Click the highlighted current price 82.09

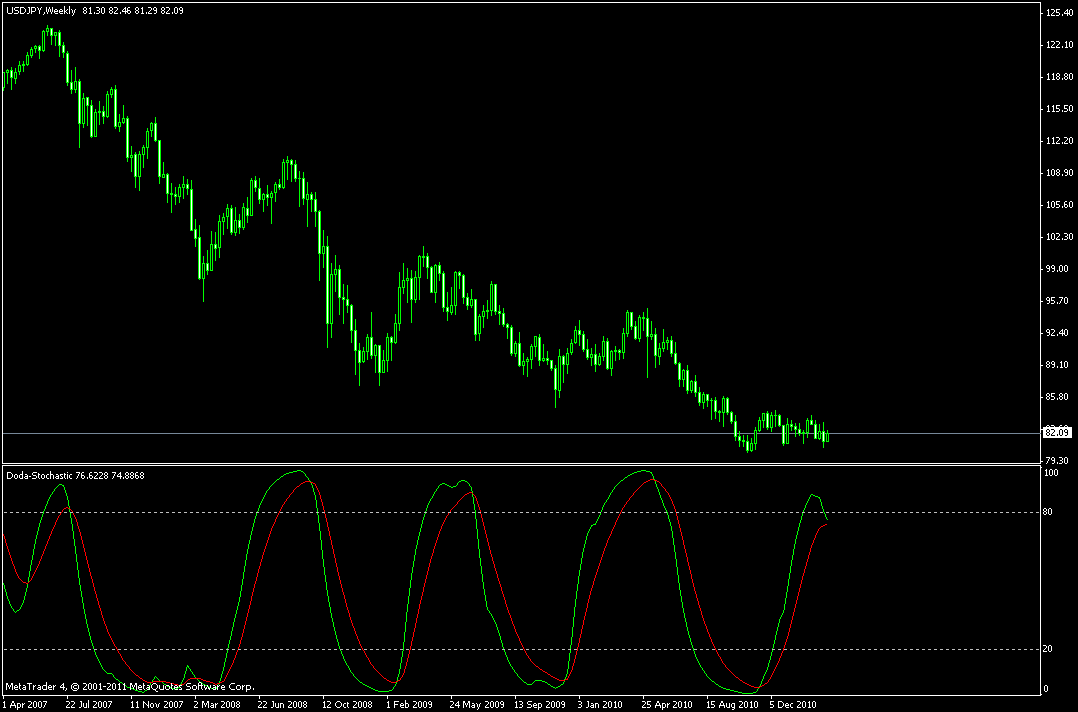point(1058,433)
